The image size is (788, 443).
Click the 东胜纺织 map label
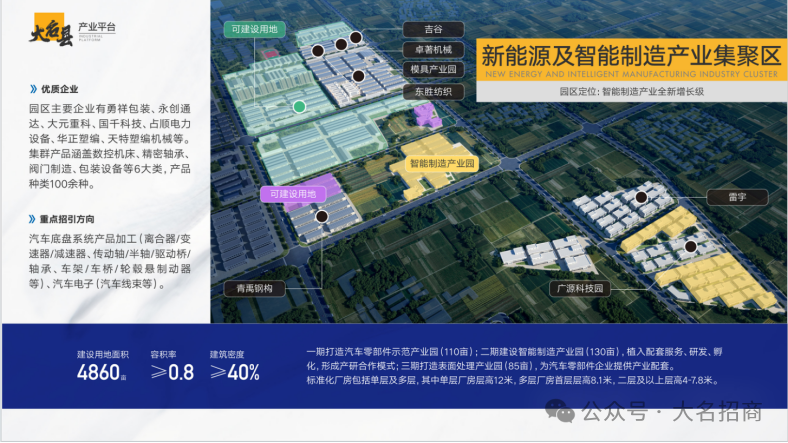[432, 92]
